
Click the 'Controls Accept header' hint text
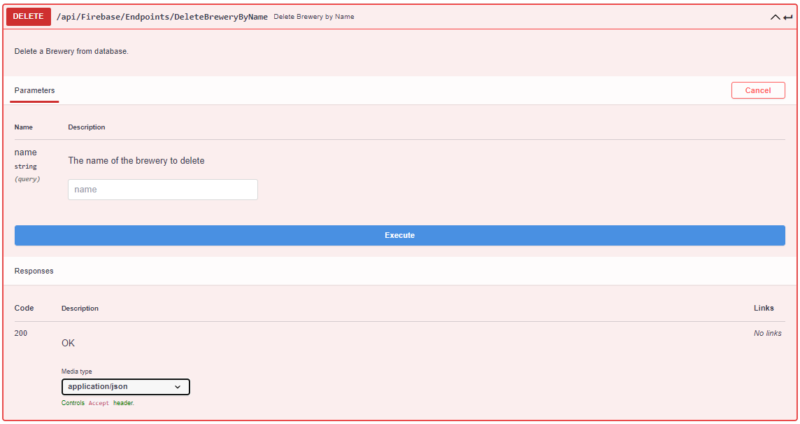97,403
